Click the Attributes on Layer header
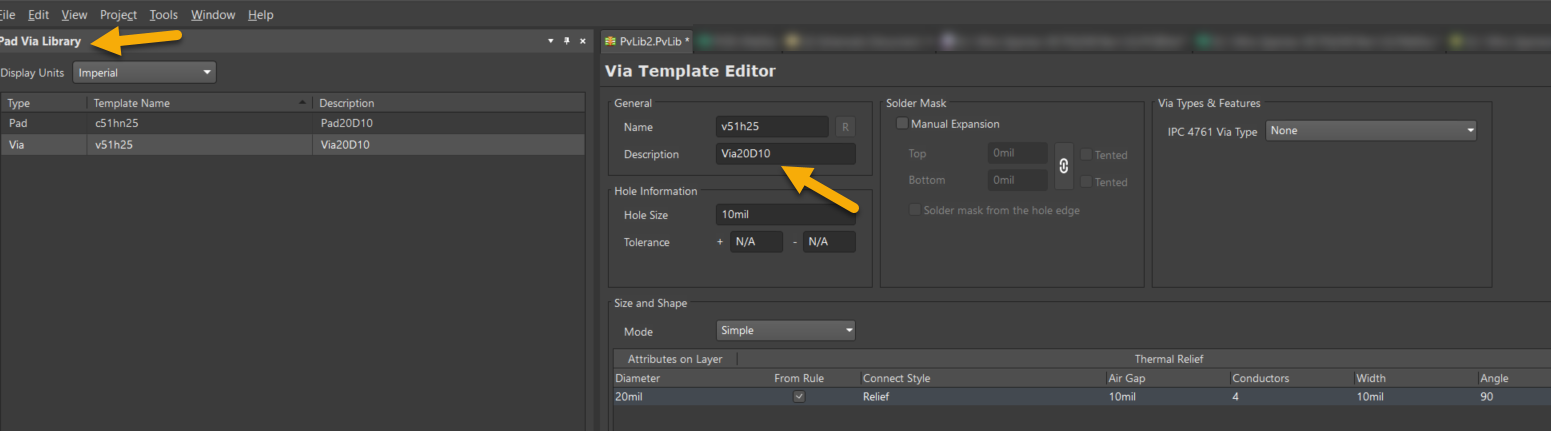Image resolution: width=1551 pixels, height=431 pixels. (673, 359)
